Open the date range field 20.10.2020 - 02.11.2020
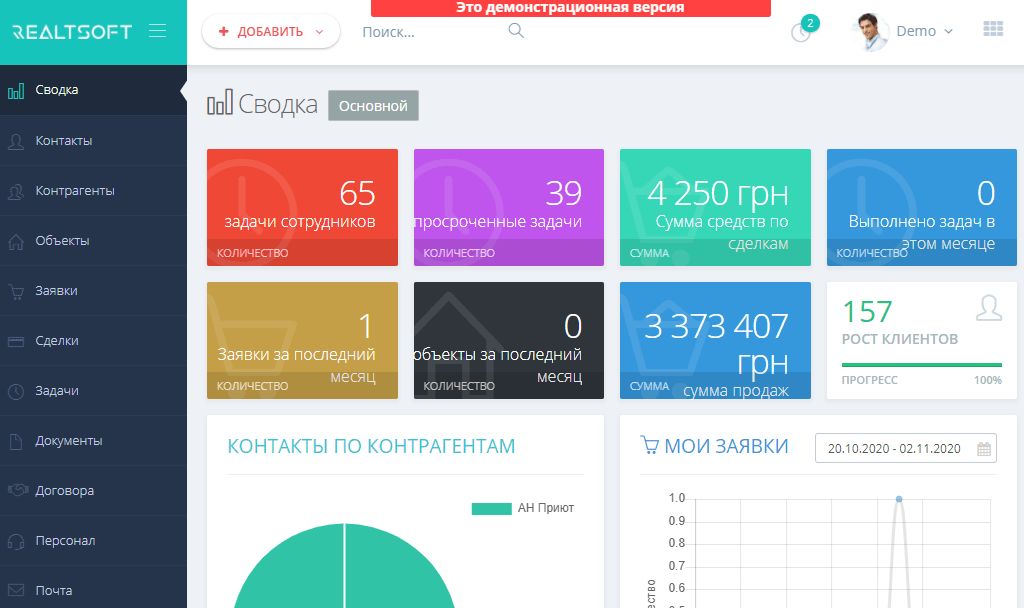The height and width of the screenshot is (608, 1024). click(x=905, y=448)
